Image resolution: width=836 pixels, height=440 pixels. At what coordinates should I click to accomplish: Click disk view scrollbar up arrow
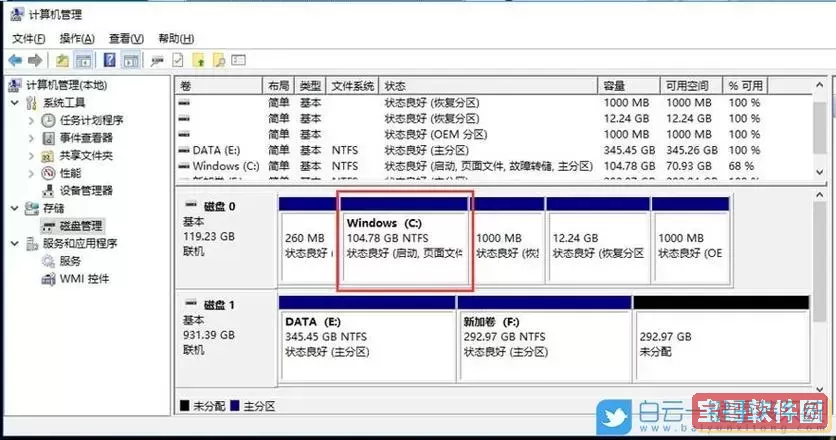click(819, 195)
